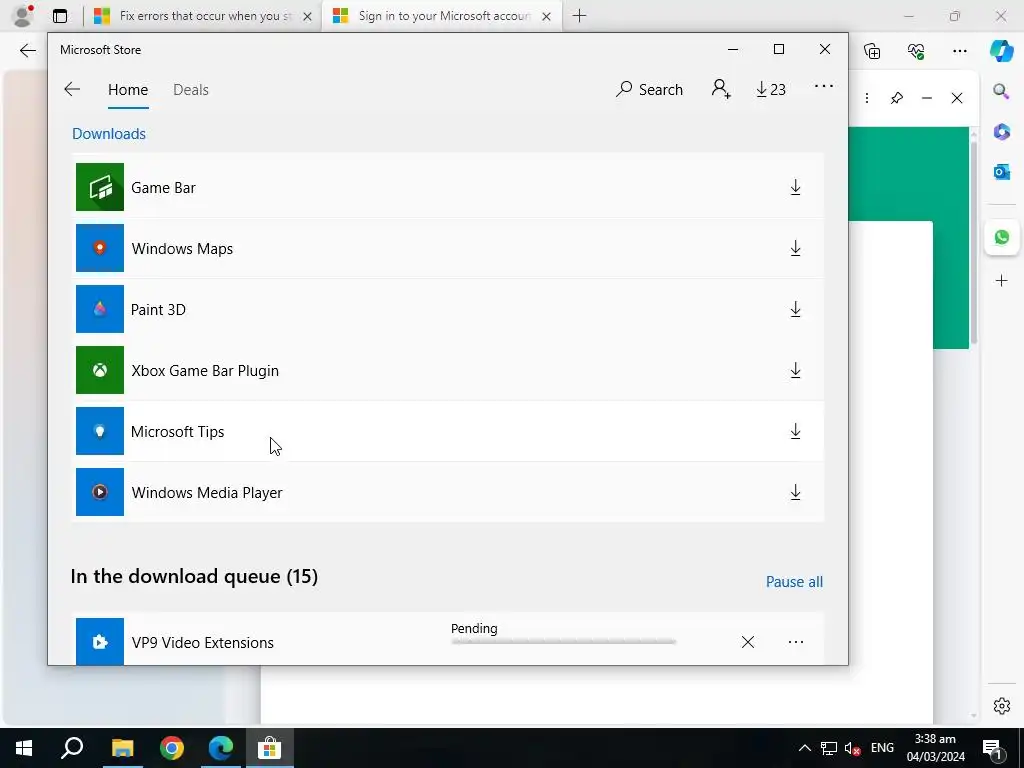
Task: Launch Google Chrome from the taskbar
Action: pos(172,748)
